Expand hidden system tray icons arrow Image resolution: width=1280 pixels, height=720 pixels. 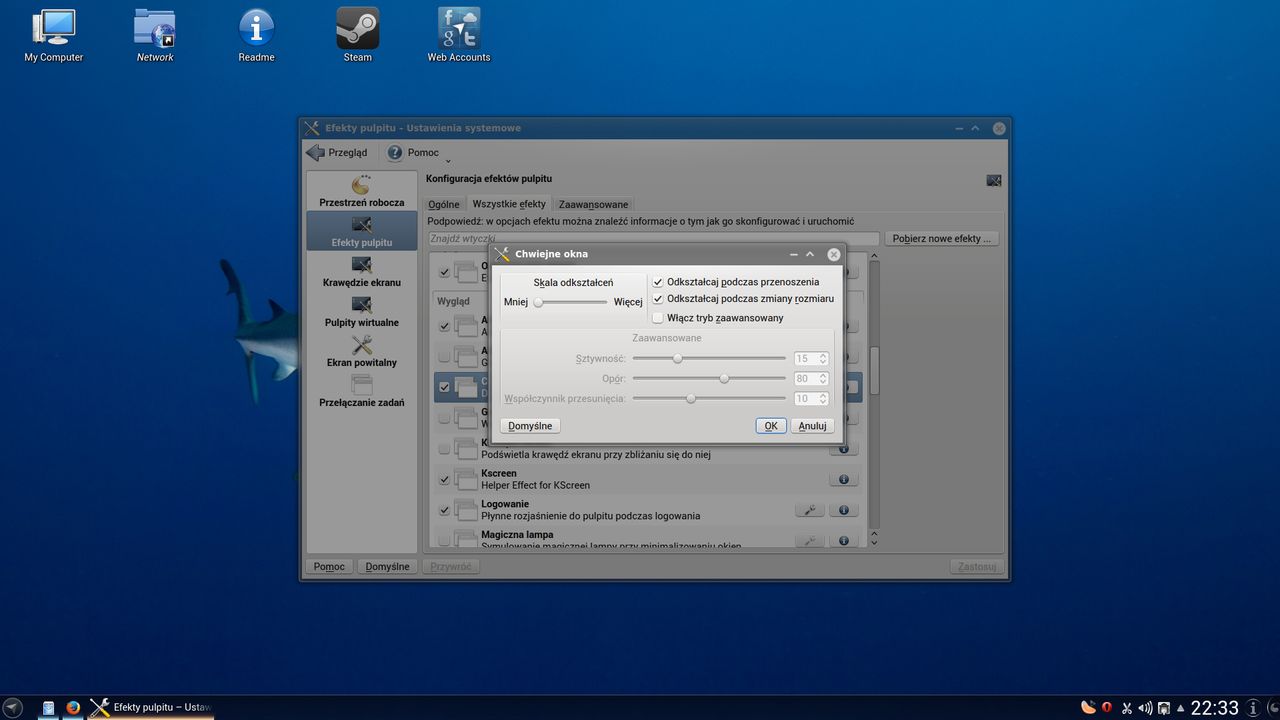pos(1181,708)
